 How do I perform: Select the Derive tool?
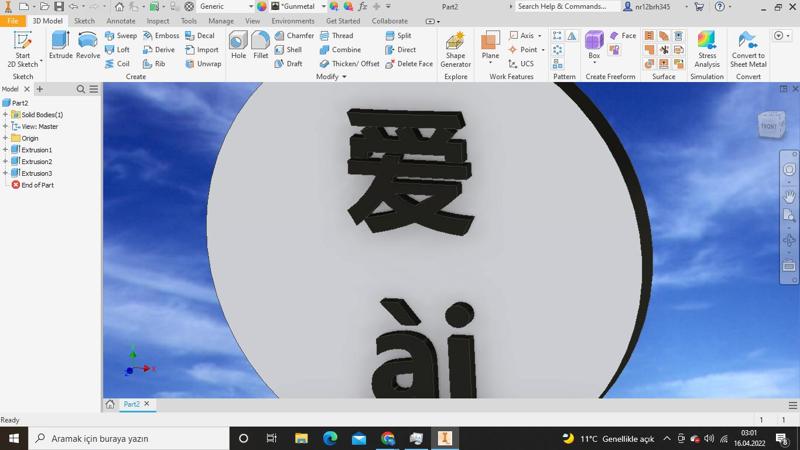tap(159, 49)
